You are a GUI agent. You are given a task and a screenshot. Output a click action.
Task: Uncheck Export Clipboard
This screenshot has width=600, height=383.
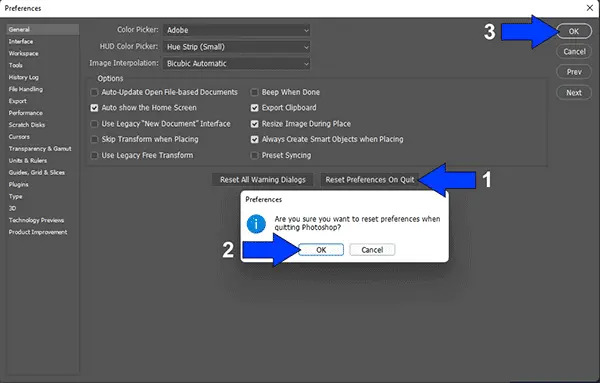tap(254, 108)
